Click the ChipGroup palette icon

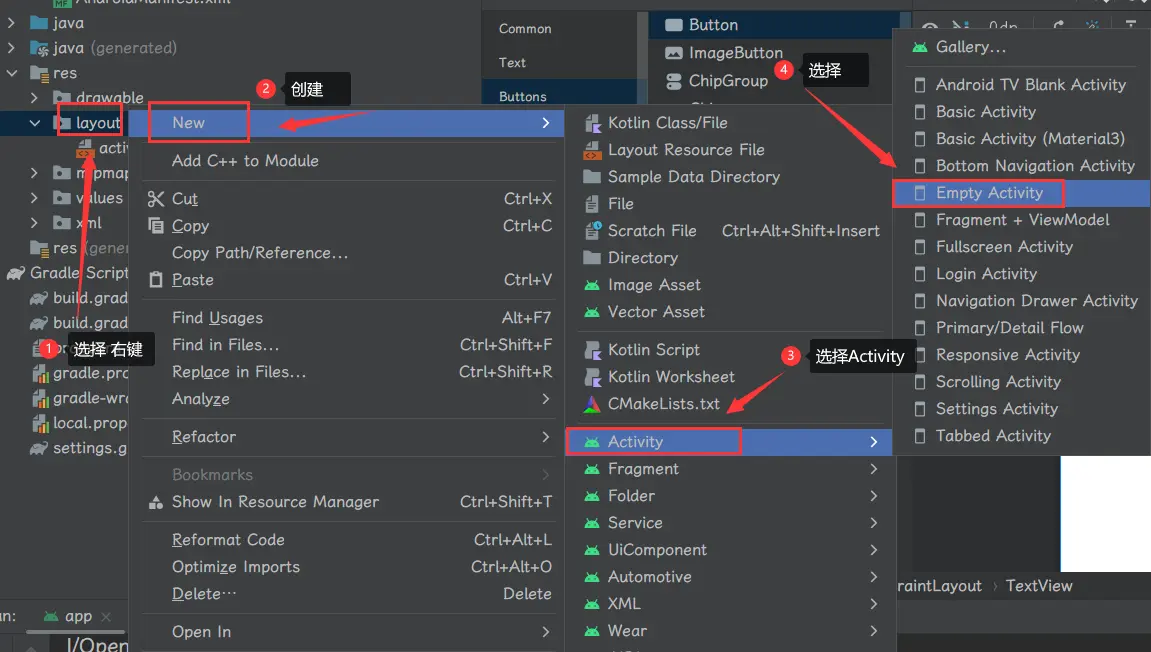coord(673,81)
